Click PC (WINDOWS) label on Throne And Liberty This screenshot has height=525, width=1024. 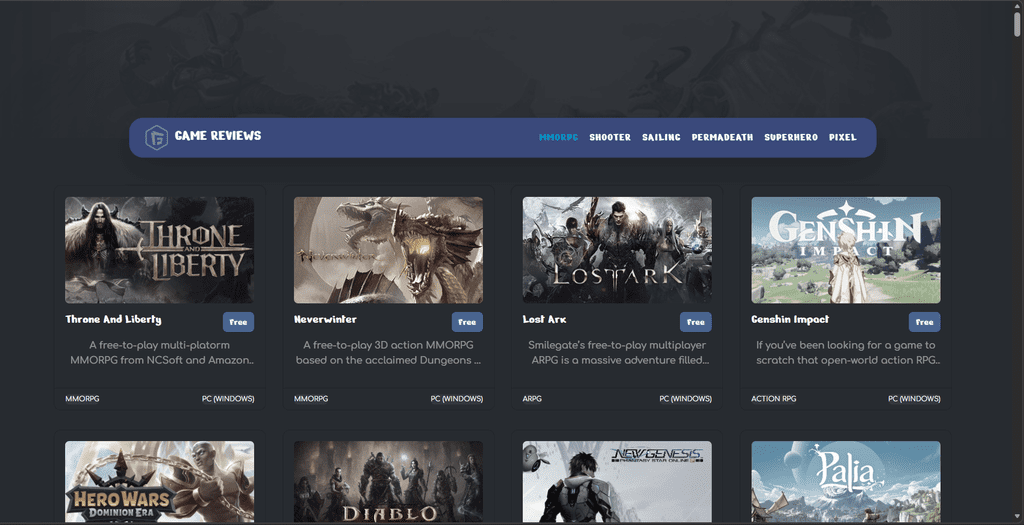pyautogui.click(x=228, y=398)
